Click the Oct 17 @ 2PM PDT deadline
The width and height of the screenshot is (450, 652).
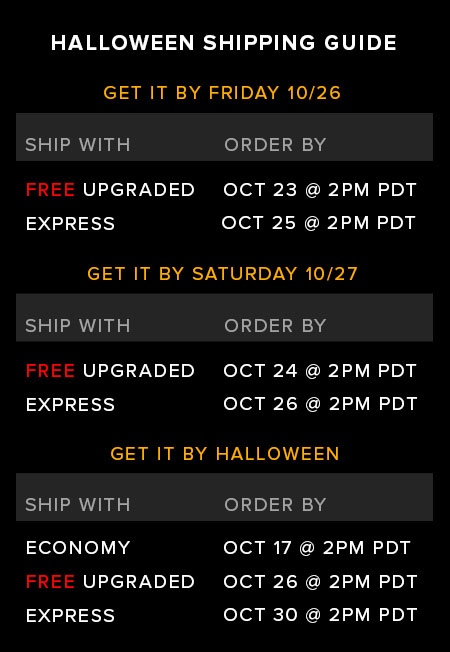tap(317, 548)
